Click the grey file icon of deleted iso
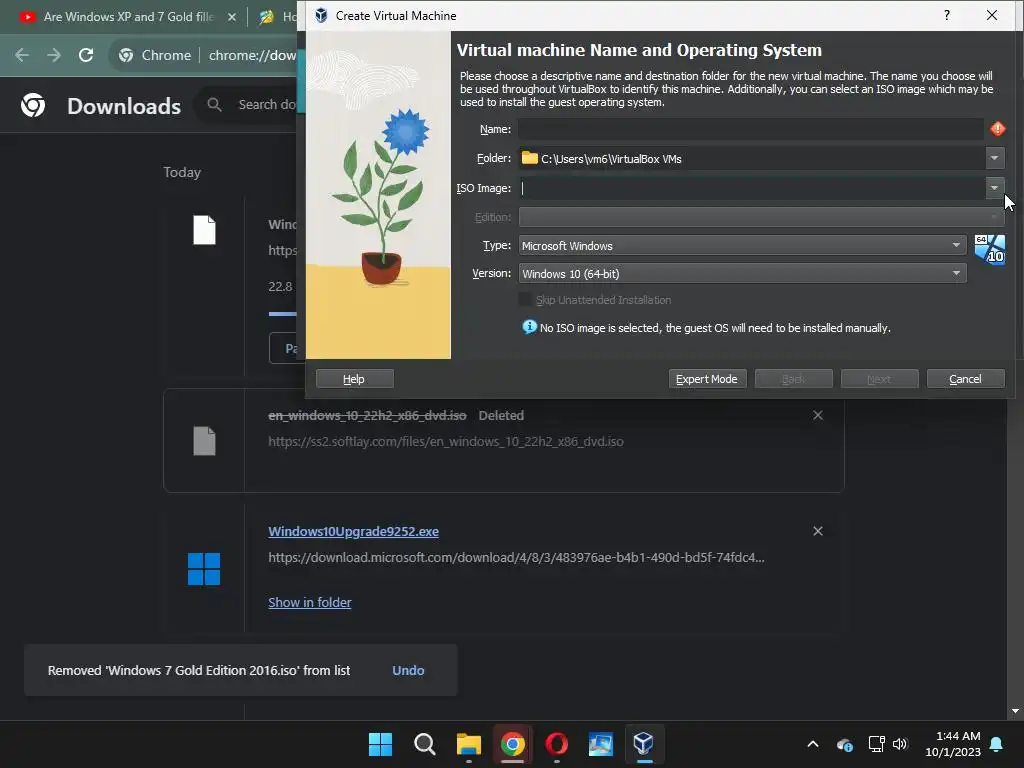The height and width of the screenshot is (768, 1024). click(204, 441)
